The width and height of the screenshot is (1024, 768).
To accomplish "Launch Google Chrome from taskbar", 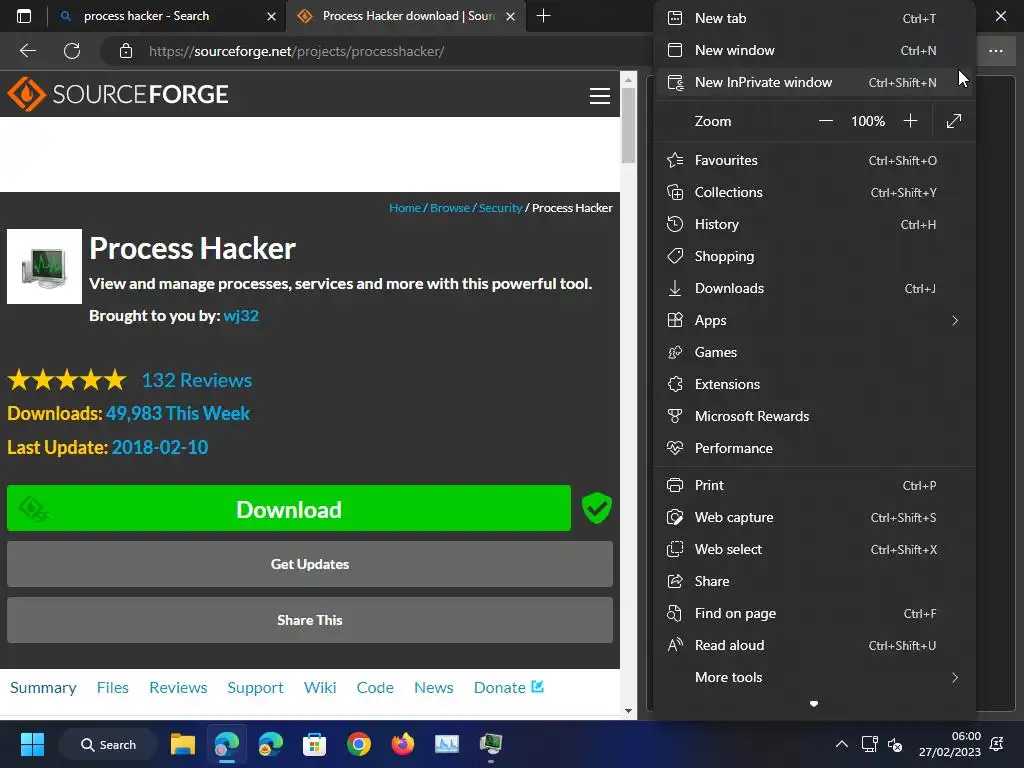I will coord(359,744).
